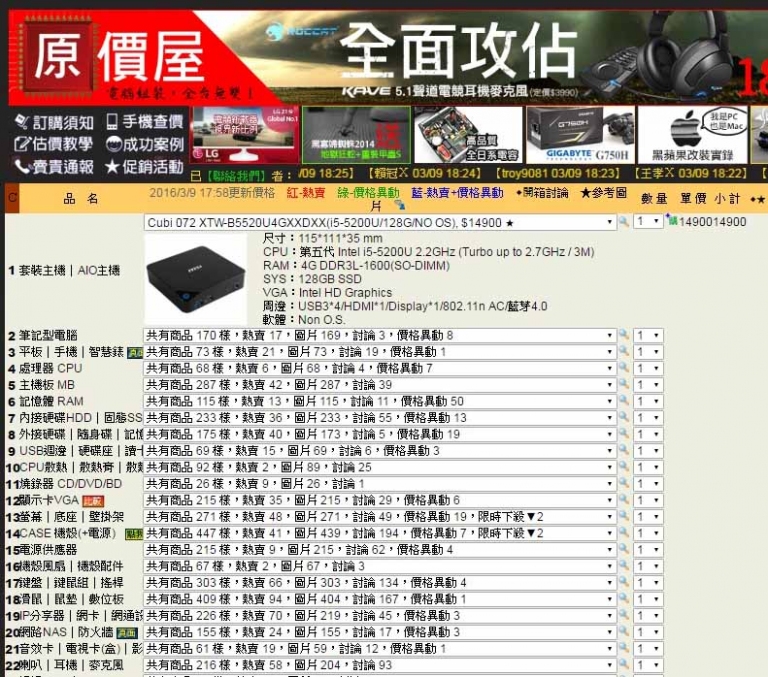The height and width of the screenshot is (677, 768).
Task: Open quantity dropdown in 外接硬碟 row
Action: point(648,435)
